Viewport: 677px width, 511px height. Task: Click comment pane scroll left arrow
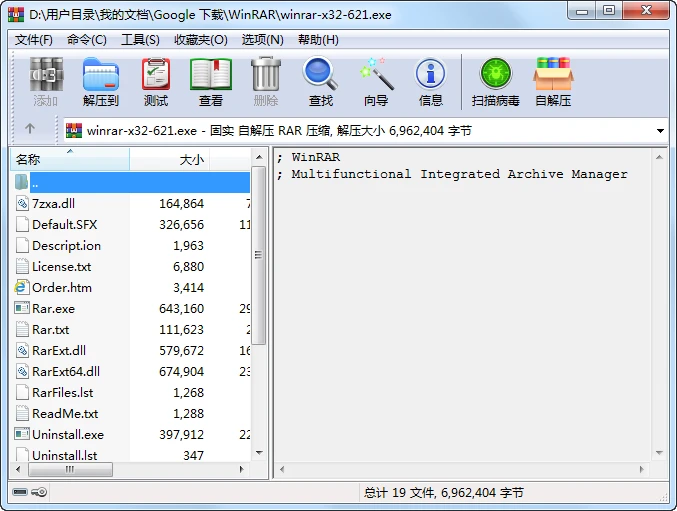[x=282, y=469]
